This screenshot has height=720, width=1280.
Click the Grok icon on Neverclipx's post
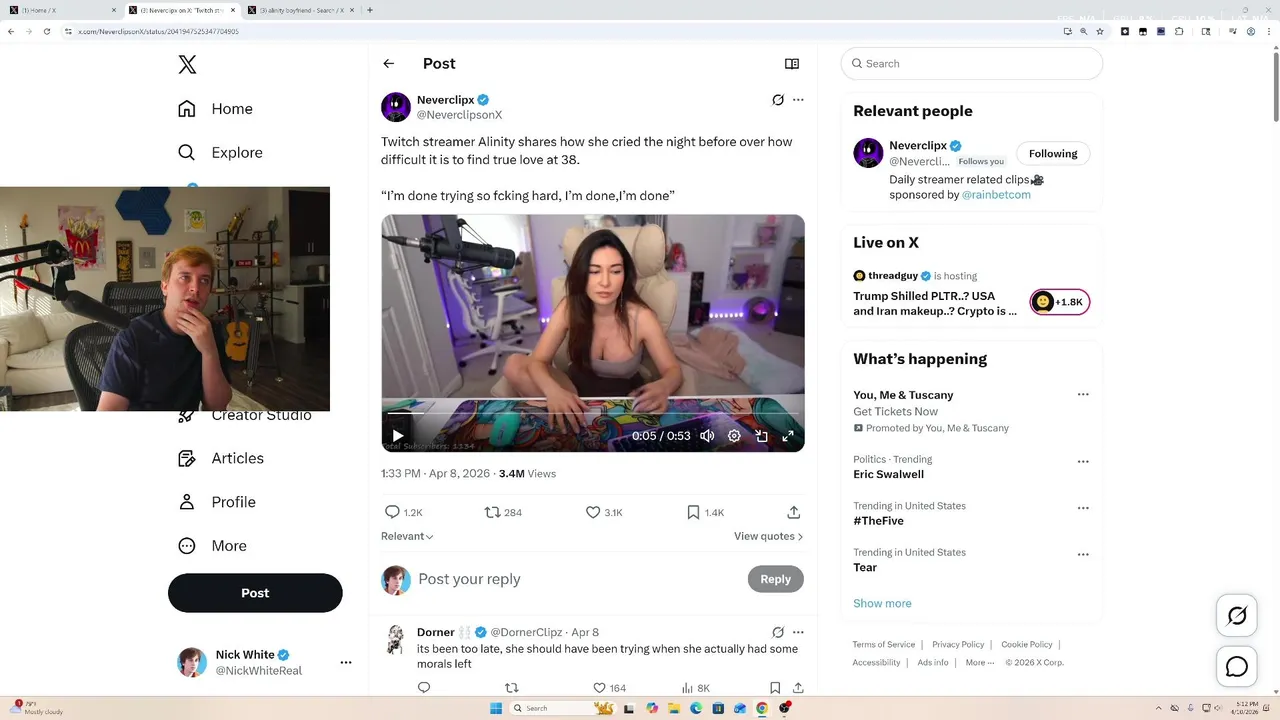(778, 100)
